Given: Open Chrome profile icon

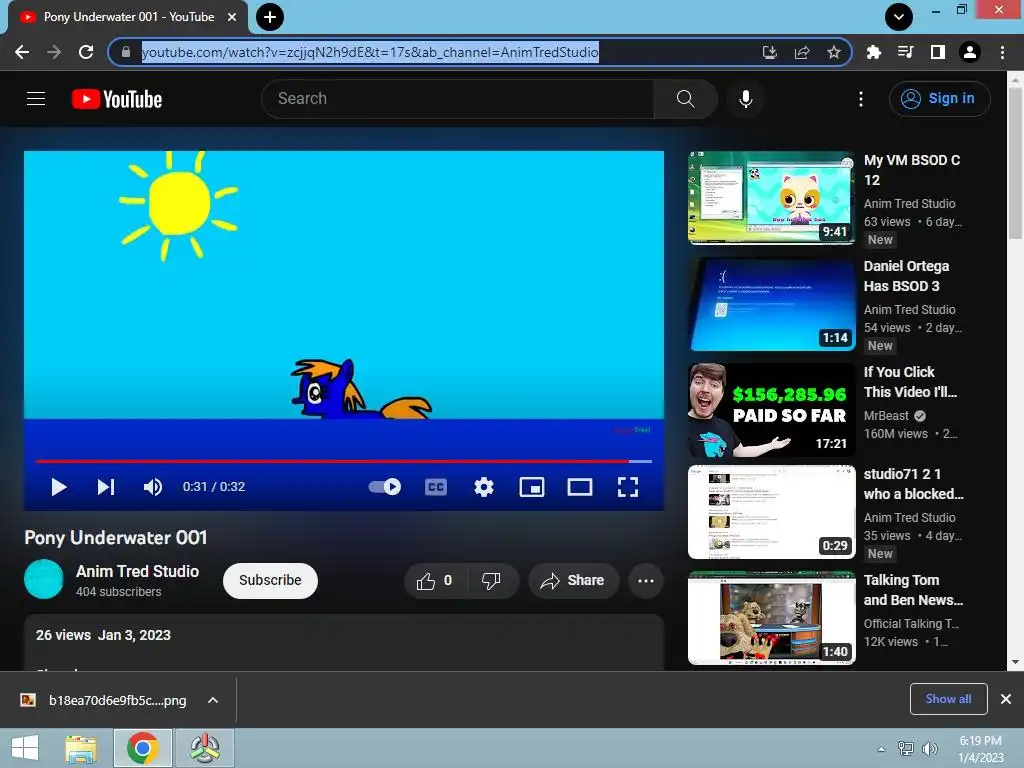Looking at the screenshot, I should 970,52.
